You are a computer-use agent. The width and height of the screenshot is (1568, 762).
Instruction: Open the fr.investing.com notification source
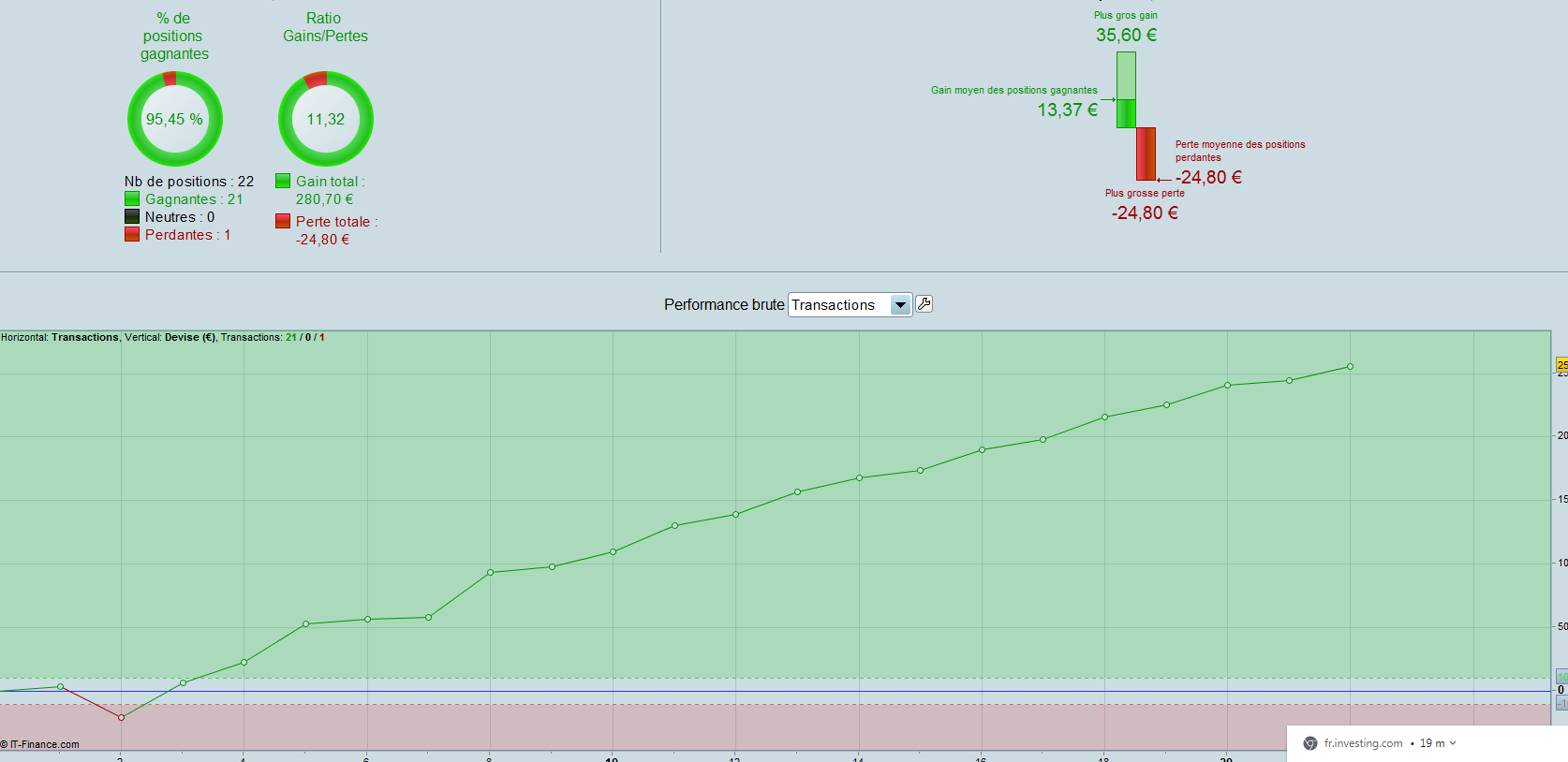coord(1363,743)
